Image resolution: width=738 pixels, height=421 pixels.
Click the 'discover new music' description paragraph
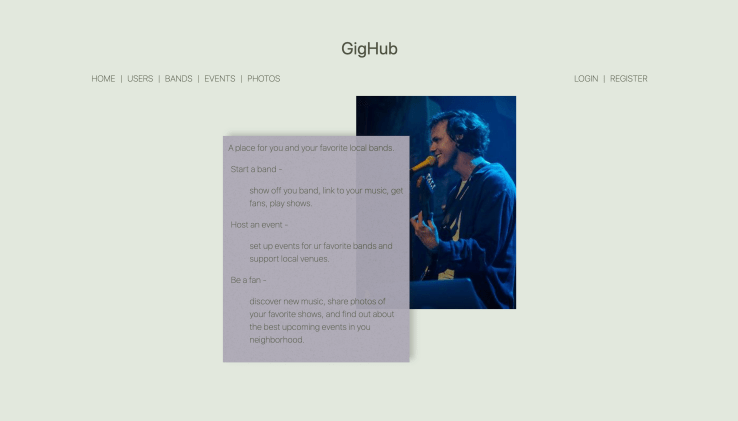point(322,320)
